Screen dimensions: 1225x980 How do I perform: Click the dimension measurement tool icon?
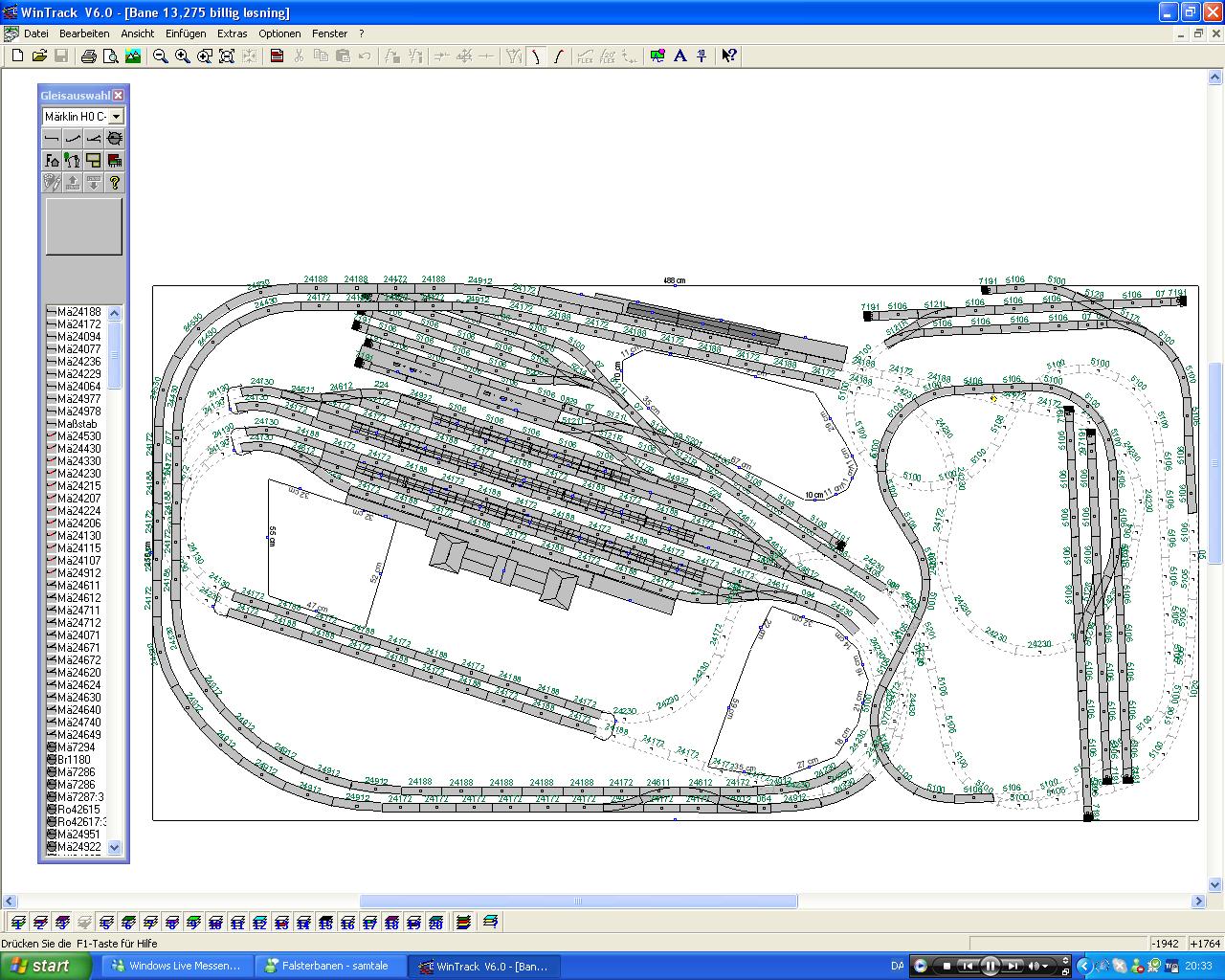(702, 56)
